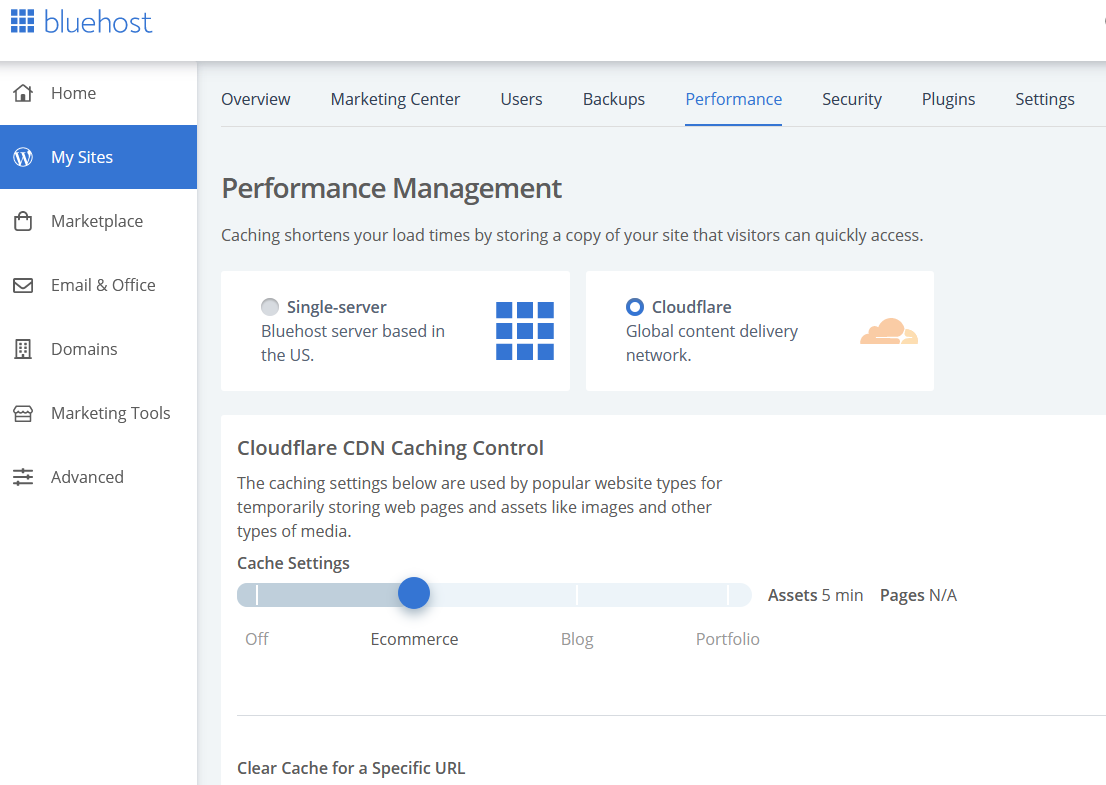This screenshot has width=1106, height=785.
Task: Click the bluehost wordmark
Action: tap(98, 22)
